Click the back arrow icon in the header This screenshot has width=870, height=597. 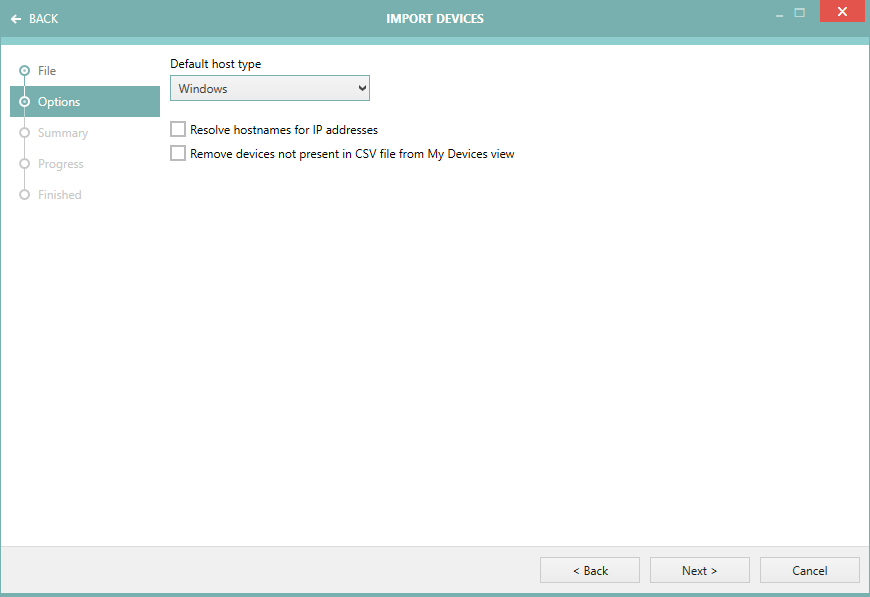click(x=16, y=19)
